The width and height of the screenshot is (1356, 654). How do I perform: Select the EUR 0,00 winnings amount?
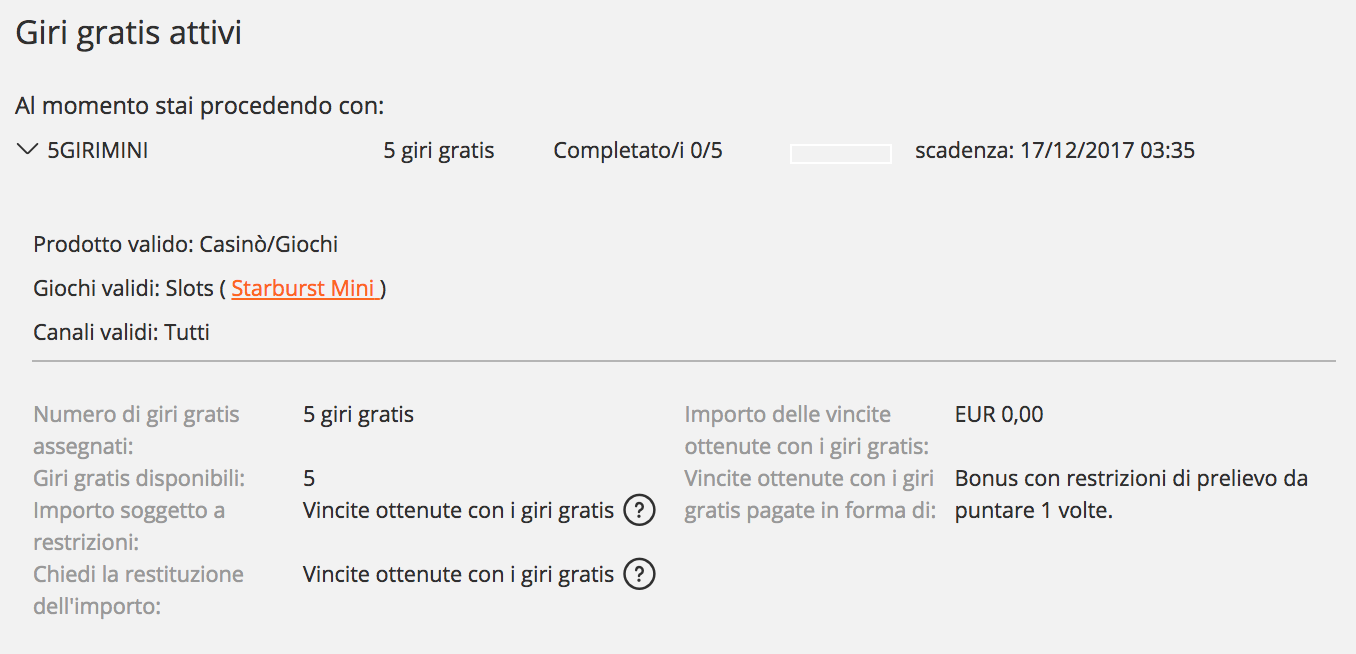coord(999,414)
